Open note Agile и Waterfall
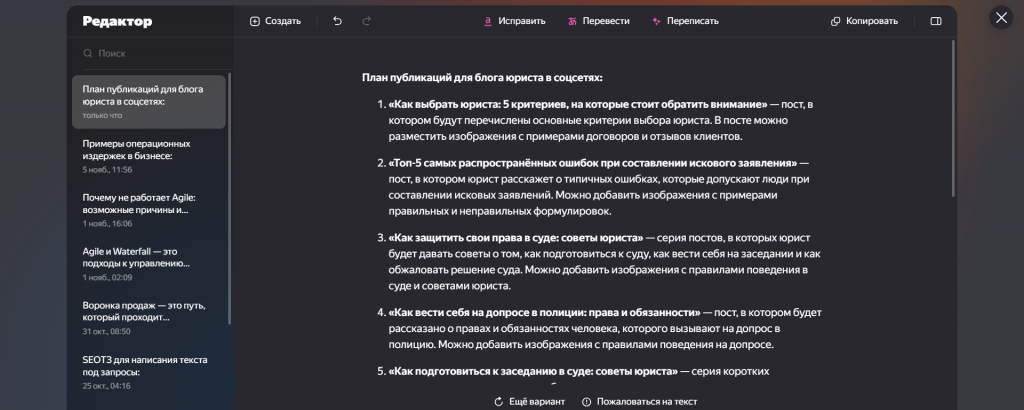1024x410 pixels. click(x=149, y=264)
